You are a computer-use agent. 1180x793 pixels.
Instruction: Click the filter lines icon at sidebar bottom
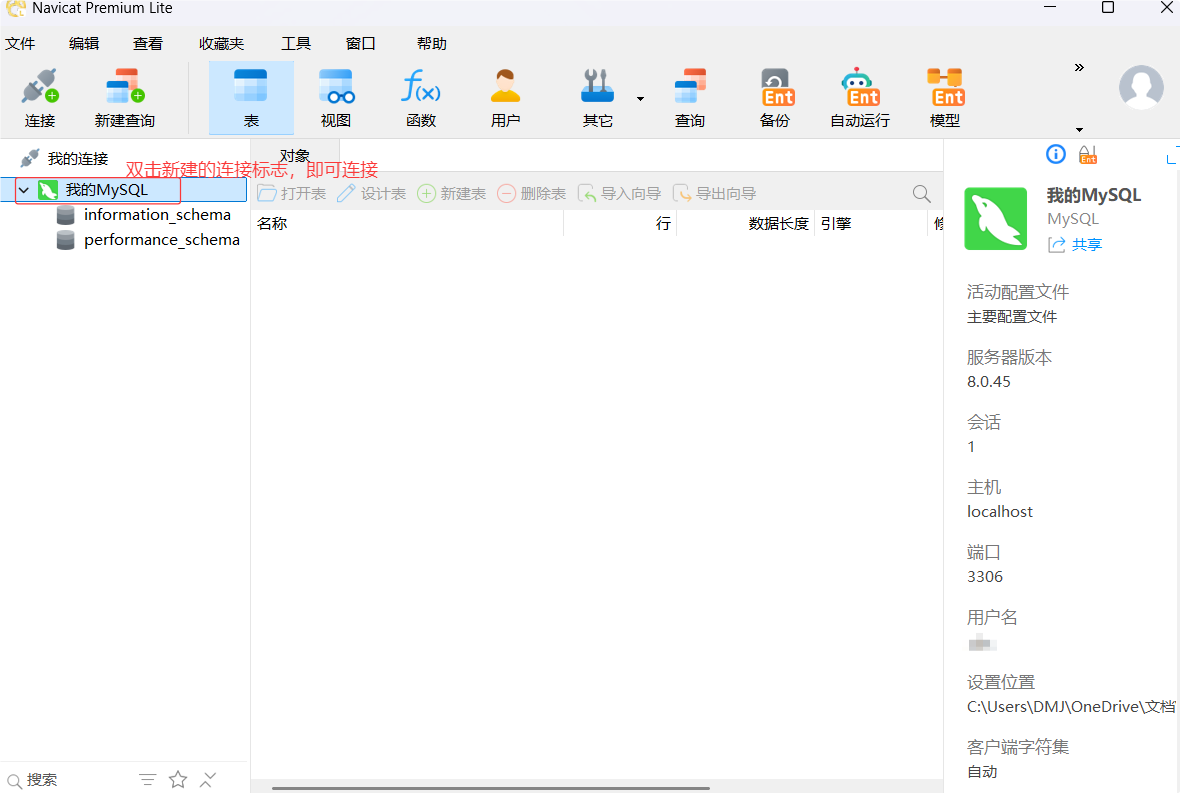148,779
